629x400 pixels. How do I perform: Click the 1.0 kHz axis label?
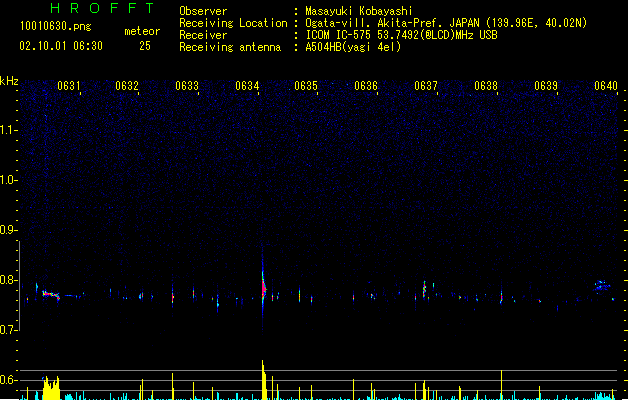(8, 180)
